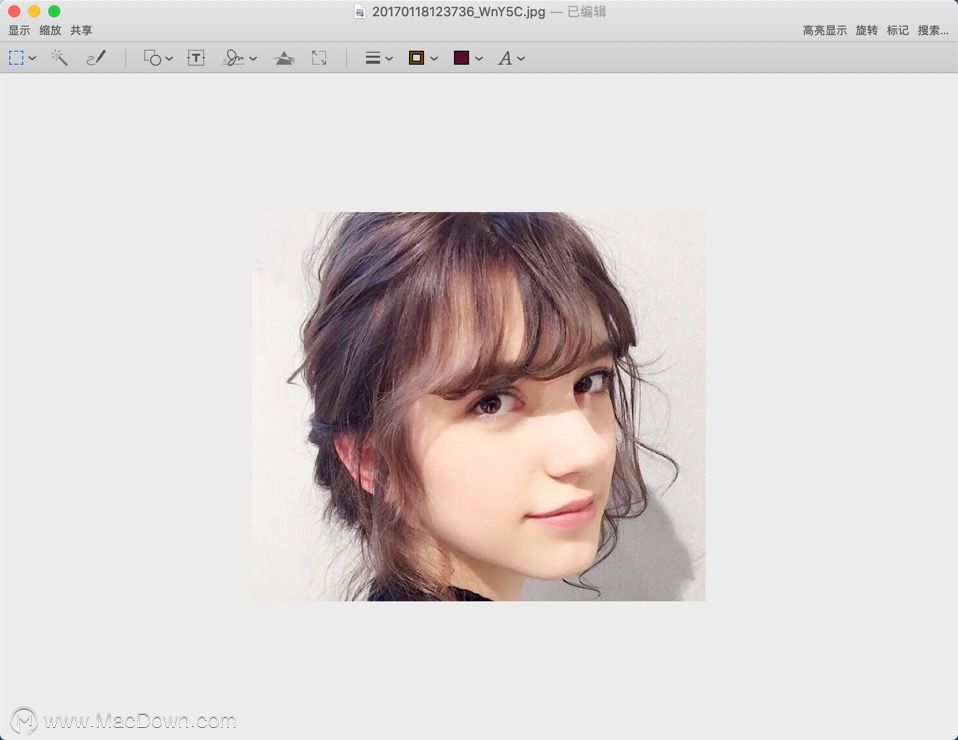Click the file name 20170118123736_WnY5C.jpg
This screenshot has height=740, width=958.
(x=459, y=12)
